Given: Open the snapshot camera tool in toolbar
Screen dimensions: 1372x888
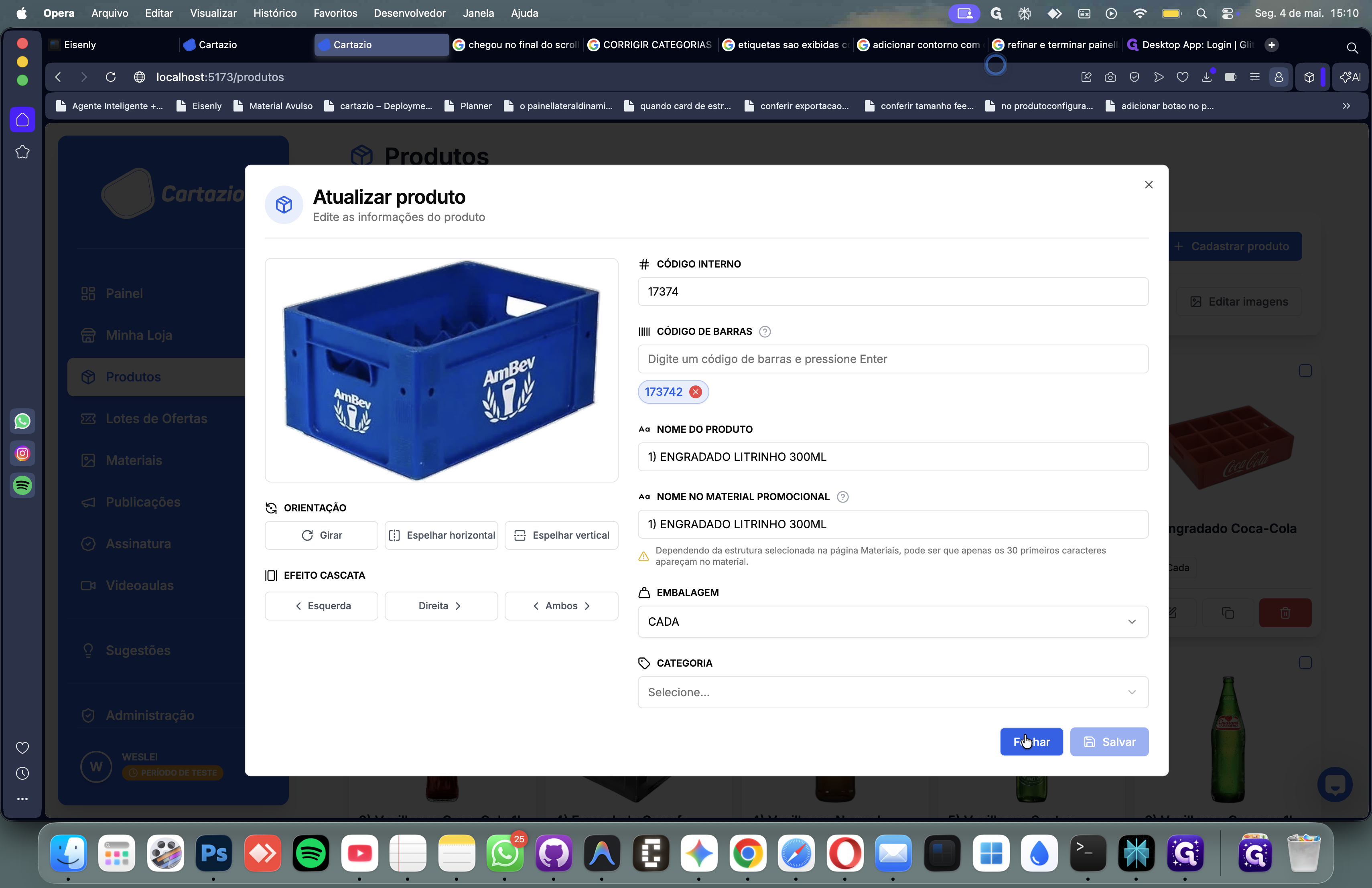Looking at the screenshot, I should pyautogui.click(x=1110, y=77).
